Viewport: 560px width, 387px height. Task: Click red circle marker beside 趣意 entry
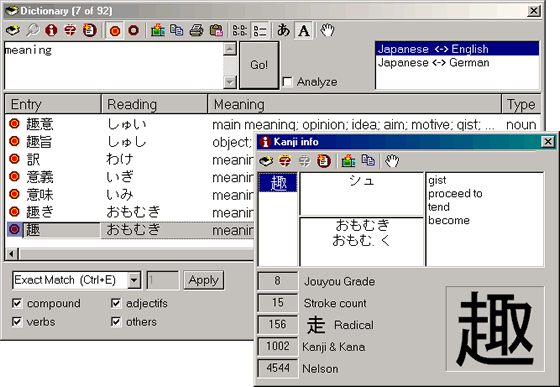[14, 124]
